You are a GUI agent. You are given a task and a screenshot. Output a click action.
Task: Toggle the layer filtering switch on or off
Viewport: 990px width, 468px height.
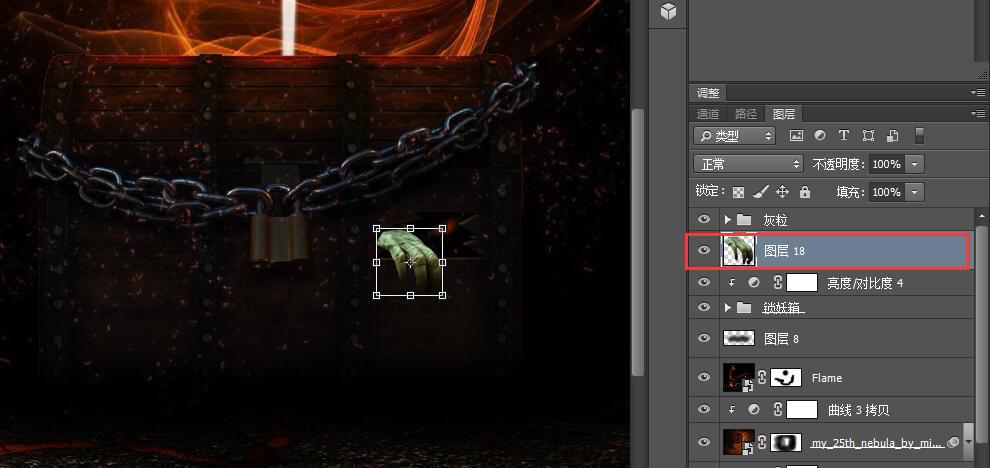[919, 135]
